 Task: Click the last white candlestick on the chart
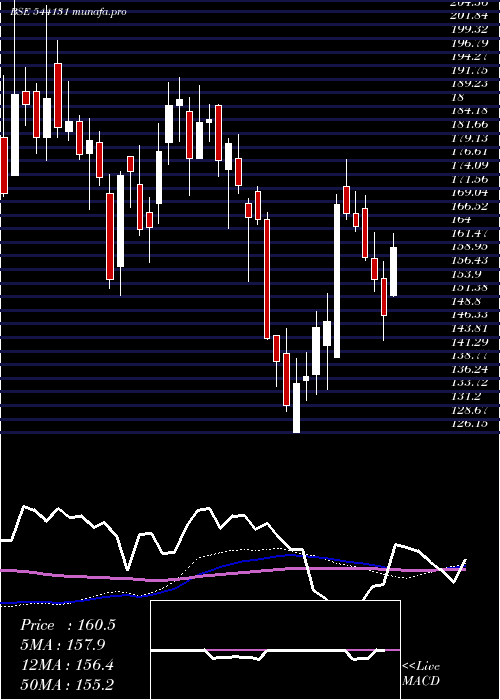pyautogui.click(x=393, y=271)
